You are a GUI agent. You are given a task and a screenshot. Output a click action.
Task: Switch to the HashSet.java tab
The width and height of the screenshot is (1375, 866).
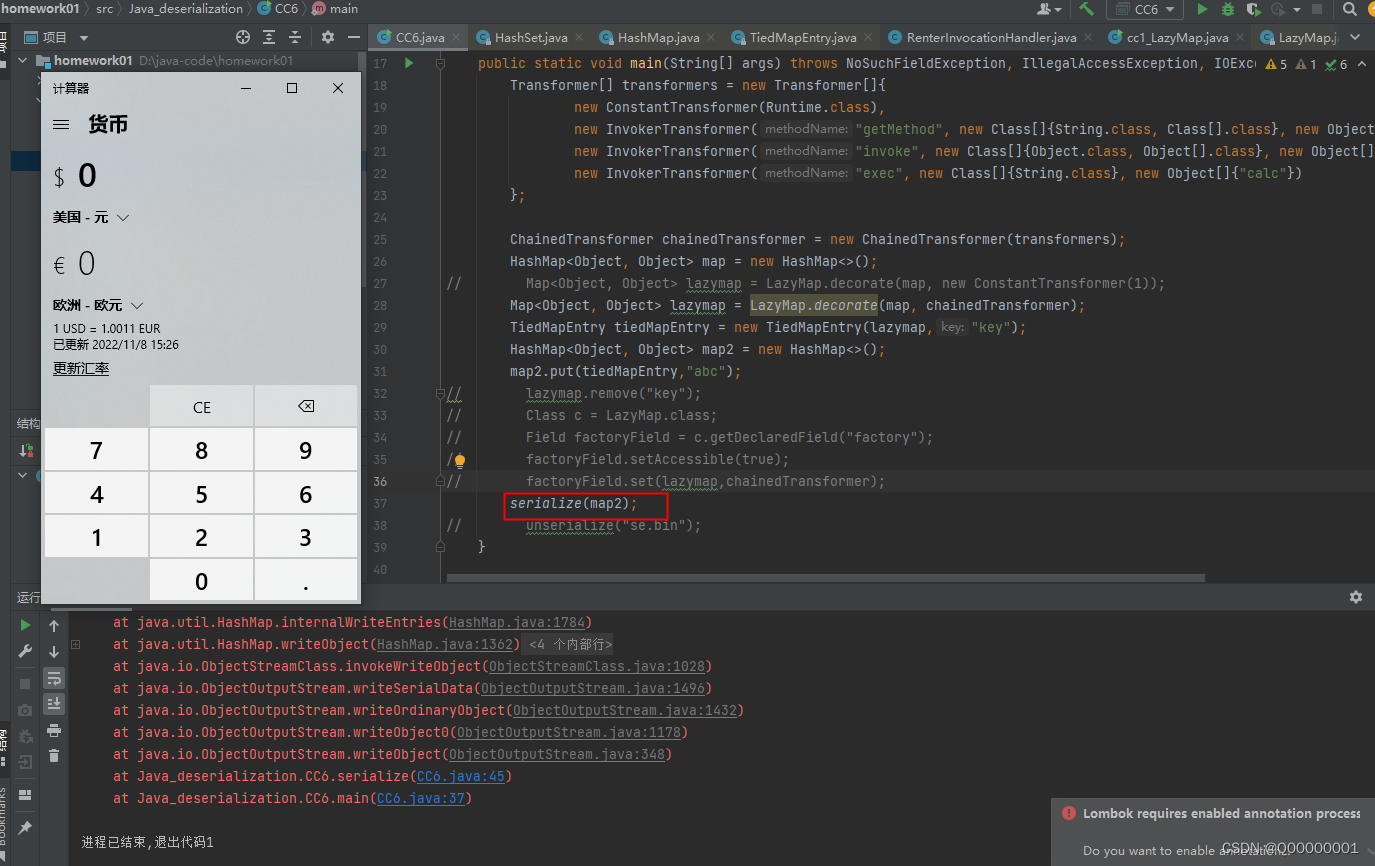point(532,37)
